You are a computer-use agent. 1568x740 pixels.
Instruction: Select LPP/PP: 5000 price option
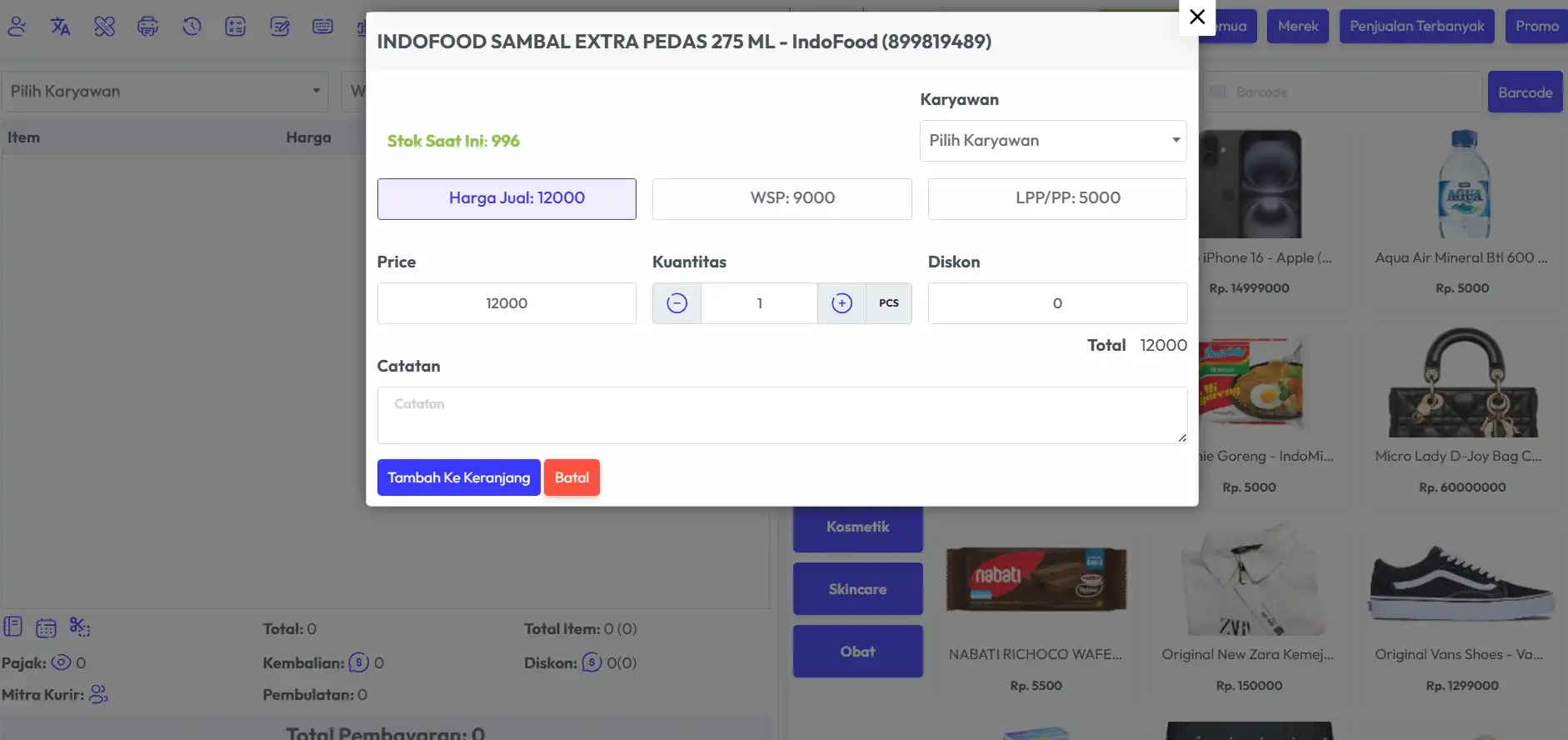click(x=1057, y=198)
